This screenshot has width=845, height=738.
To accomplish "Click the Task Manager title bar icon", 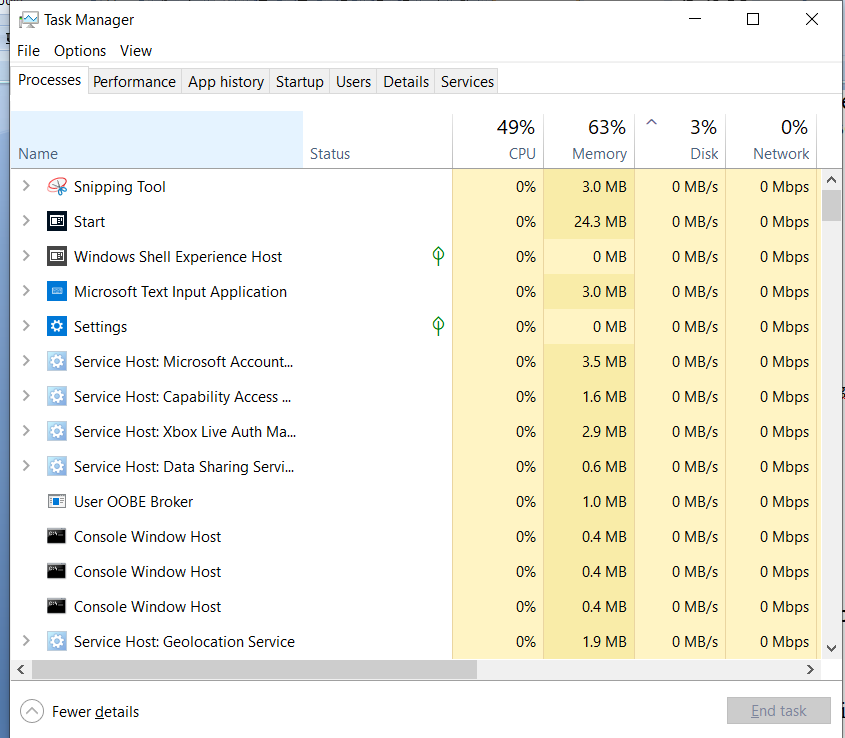I will point(29,20).
